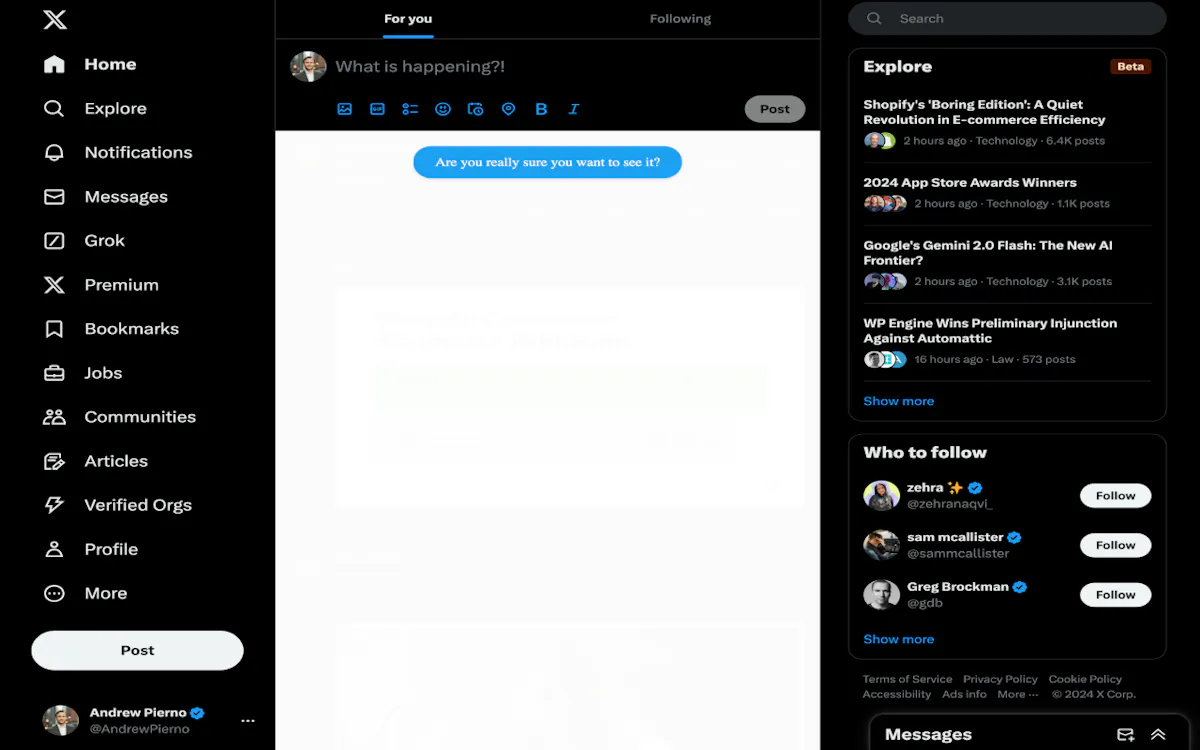Click the large Post button in the sidebar
This screenshot has height=750, width=1200.
(x=137, y=650)
